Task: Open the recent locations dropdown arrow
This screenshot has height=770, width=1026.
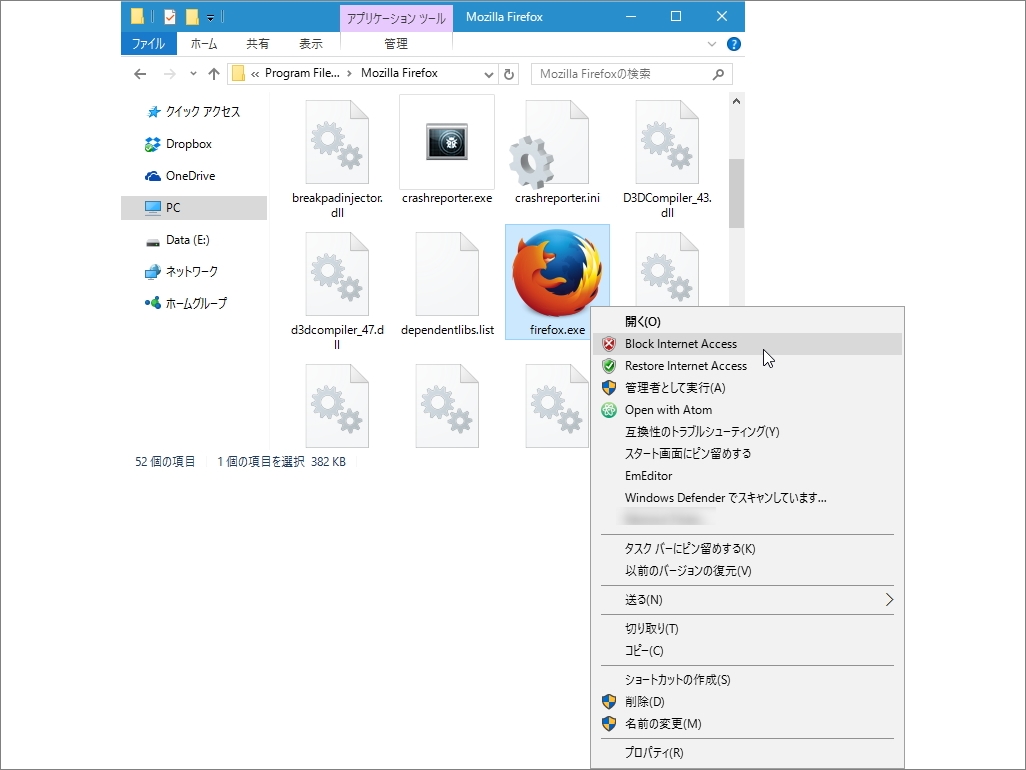Action: (193, 74)
